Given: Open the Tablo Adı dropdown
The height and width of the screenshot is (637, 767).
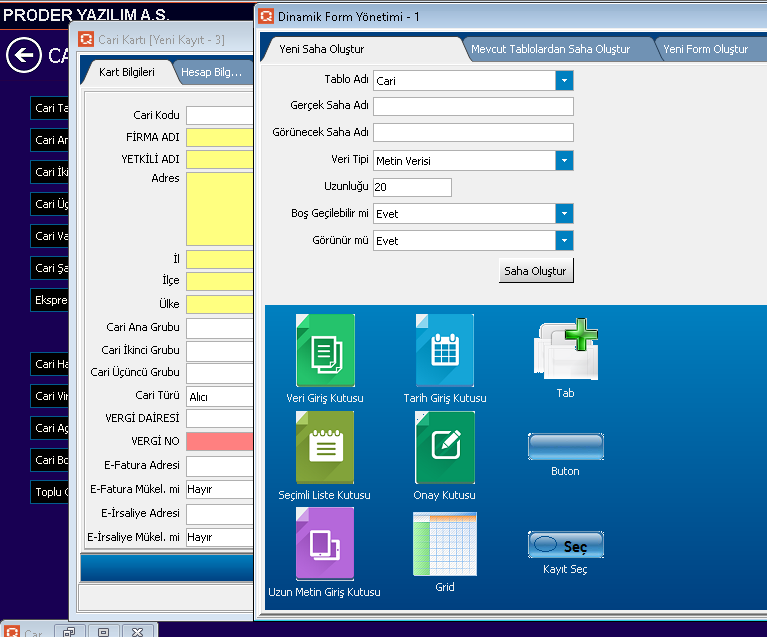Looking at the screenshot, I should [564, 81].
